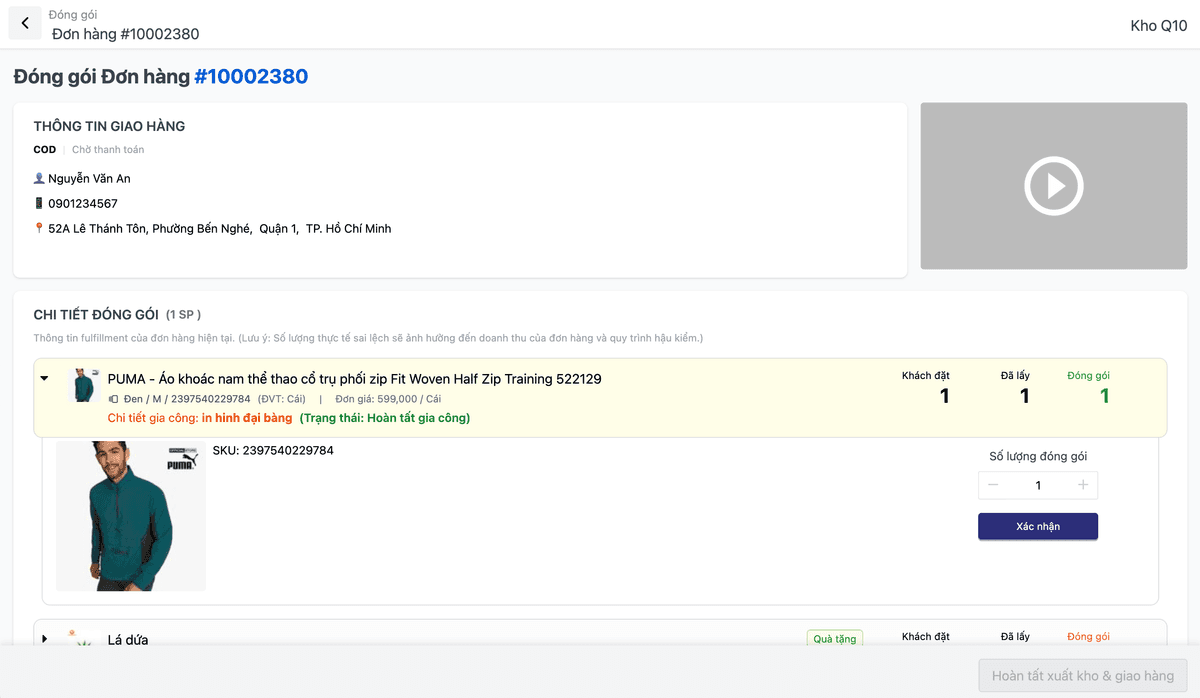Viewport: 1200px width, 698px height.
Task: Increase packing quantity with plus button
Action: [x=1083, y=485]
